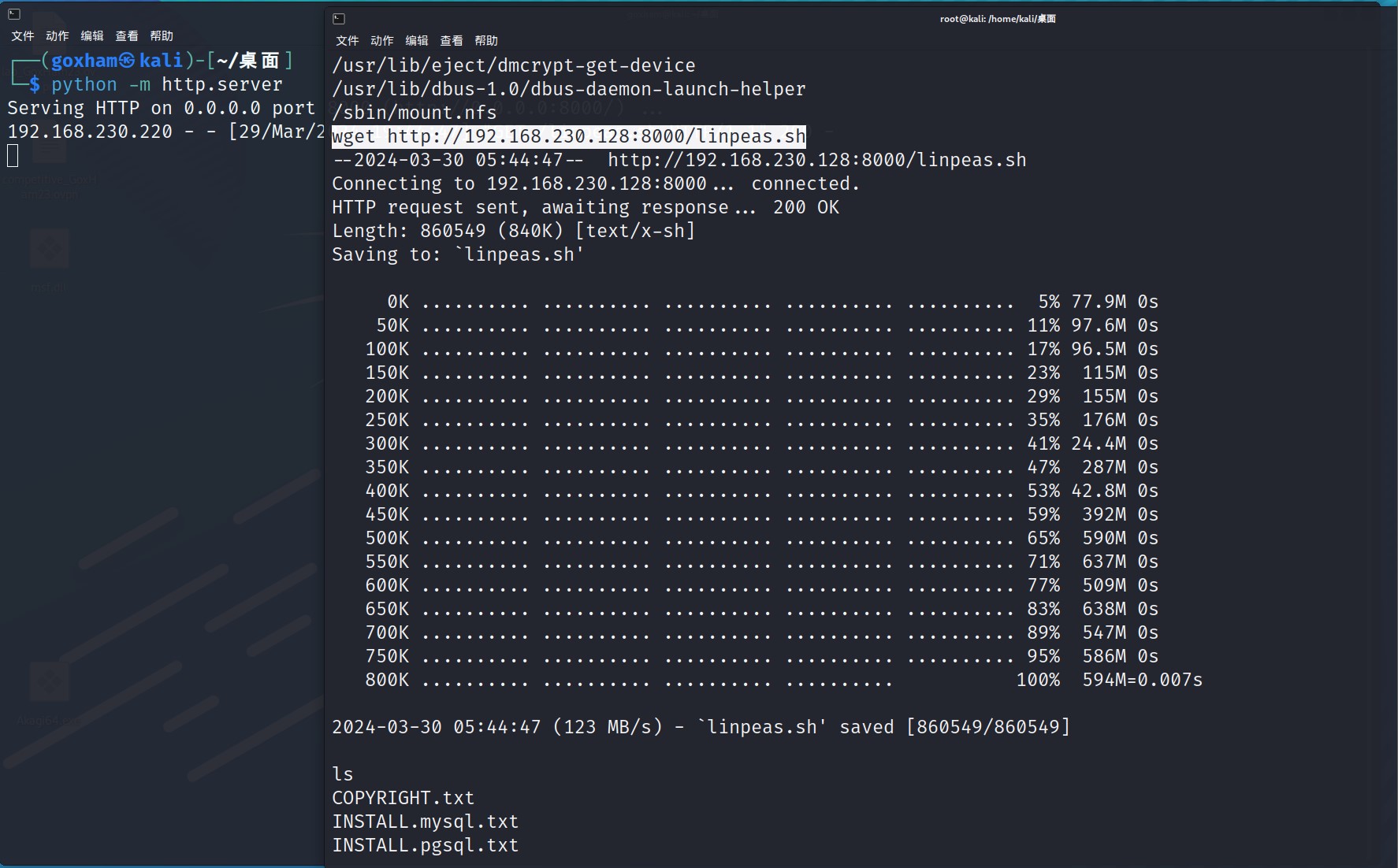Click the 100K progress row at 17%
The width and height of the screenshot is (1398, 868).
[761, 349]
